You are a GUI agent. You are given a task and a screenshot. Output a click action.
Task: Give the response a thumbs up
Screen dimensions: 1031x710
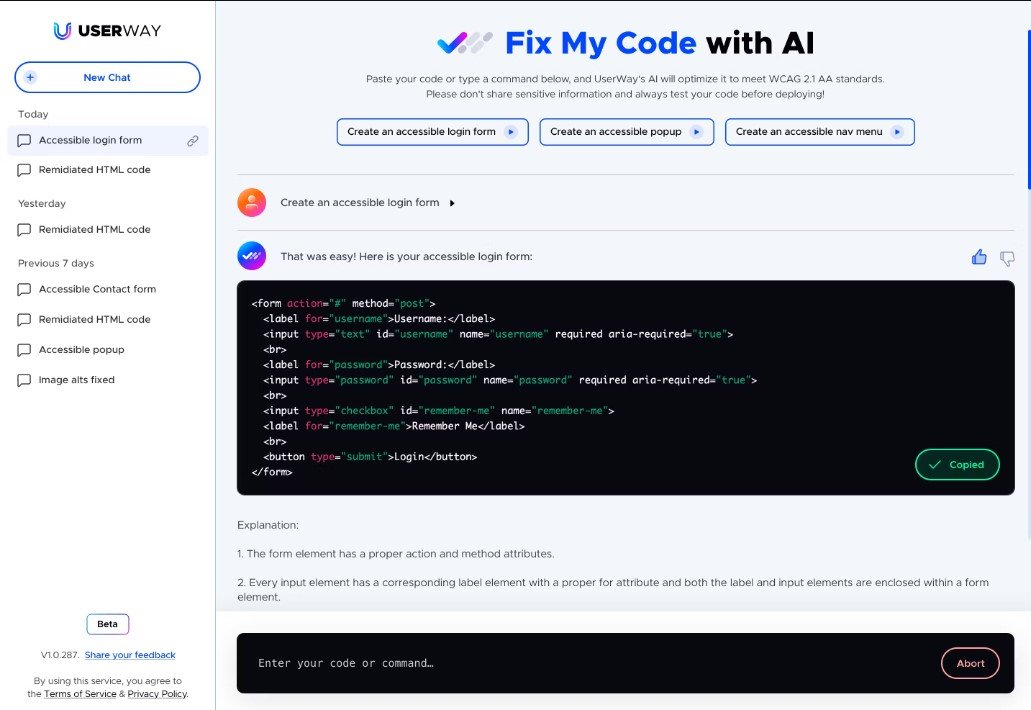coord(979,257)
